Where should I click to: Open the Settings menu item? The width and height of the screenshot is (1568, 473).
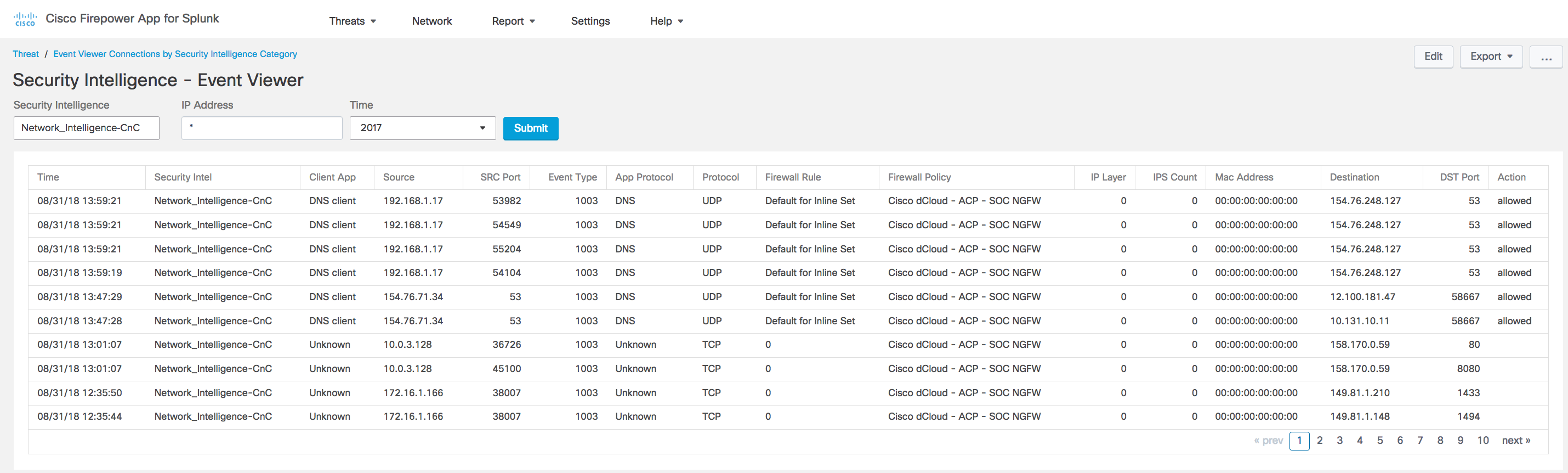590,21
